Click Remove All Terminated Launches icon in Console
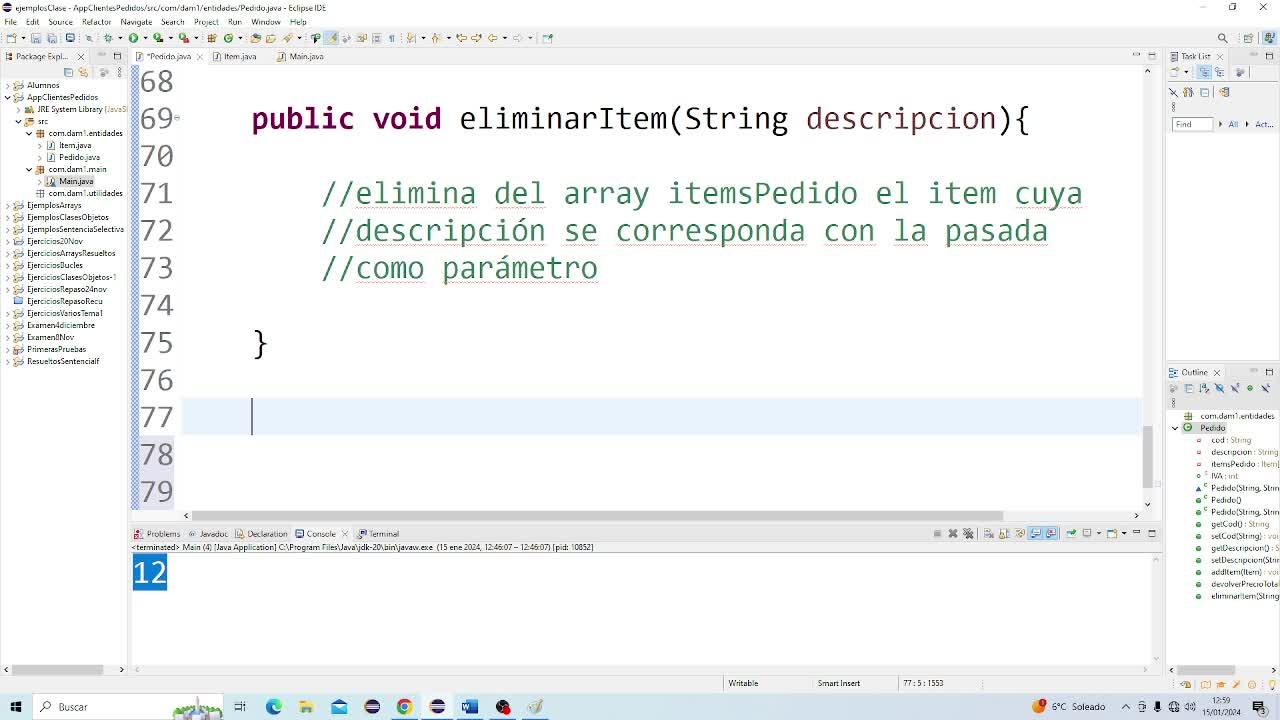The height and width of the screenshot is (720, 1280). (x=968, y=534)
